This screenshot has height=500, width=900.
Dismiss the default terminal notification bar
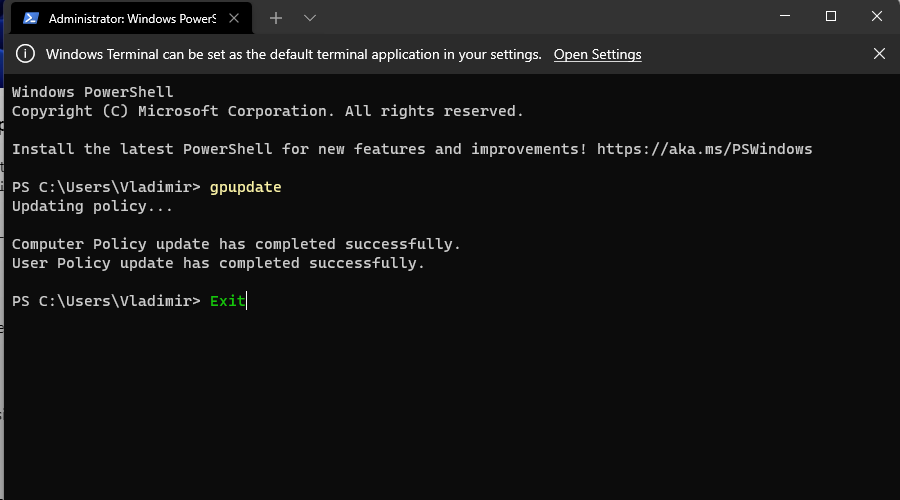pos(879,54)
